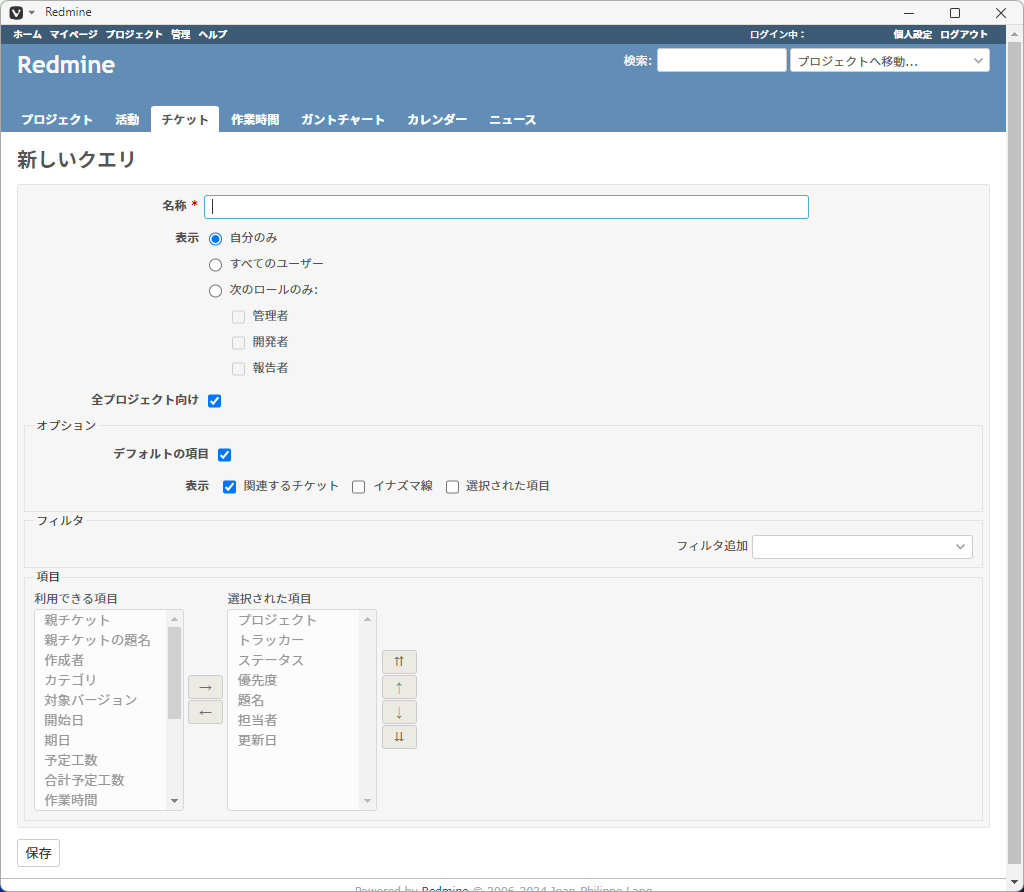The height and width of the screenshot is (892, 1024).
Task: Move selected column to top button
Action: (399, 661)
